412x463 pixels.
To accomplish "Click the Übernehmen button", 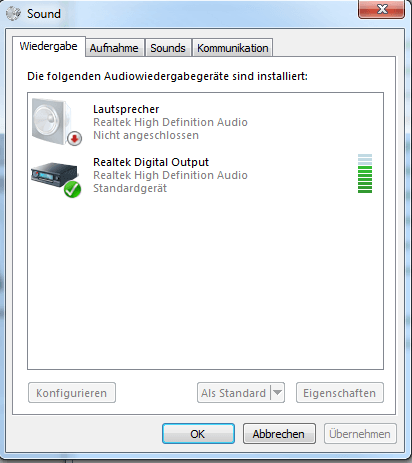I will pos(360,434).
